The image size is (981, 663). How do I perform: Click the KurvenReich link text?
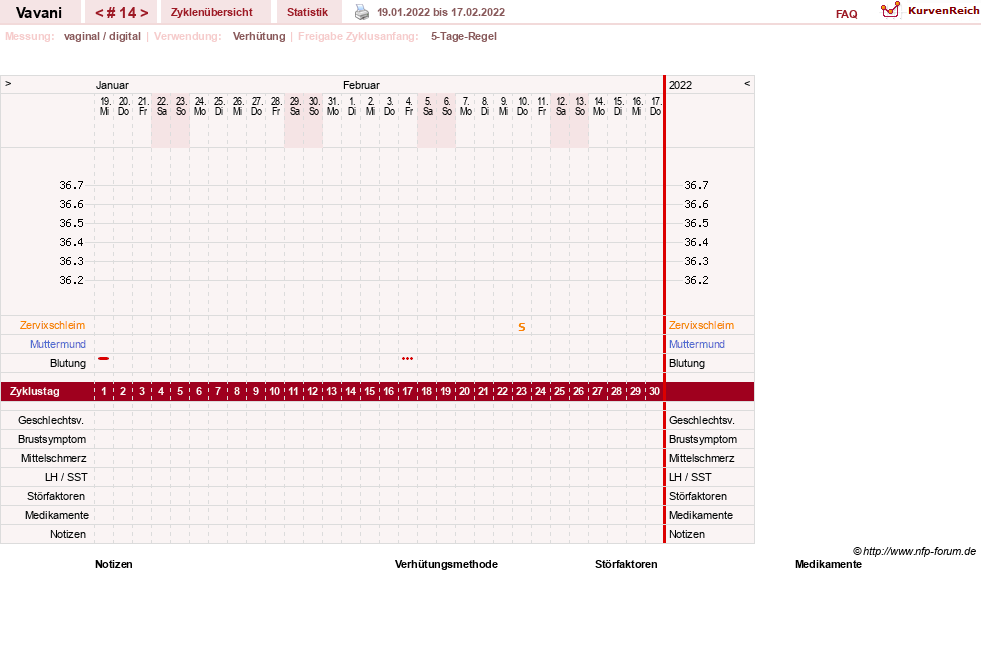(x=943, y=11)
